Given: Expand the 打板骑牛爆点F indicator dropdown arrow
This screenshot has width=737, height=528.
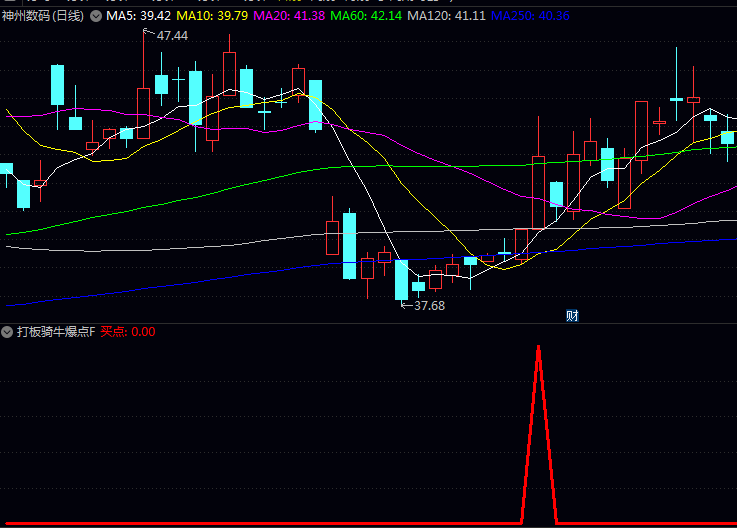Looking at the screenshot, I should point(8,331).
